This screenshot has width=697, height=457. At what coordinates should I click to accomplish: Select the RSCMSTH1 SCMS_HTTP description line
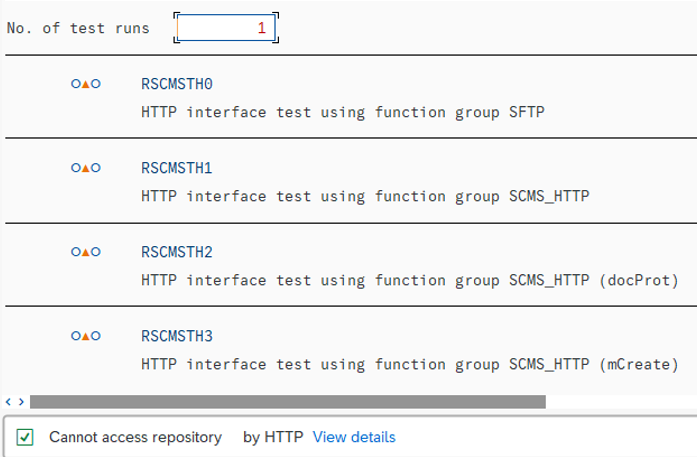365,196
